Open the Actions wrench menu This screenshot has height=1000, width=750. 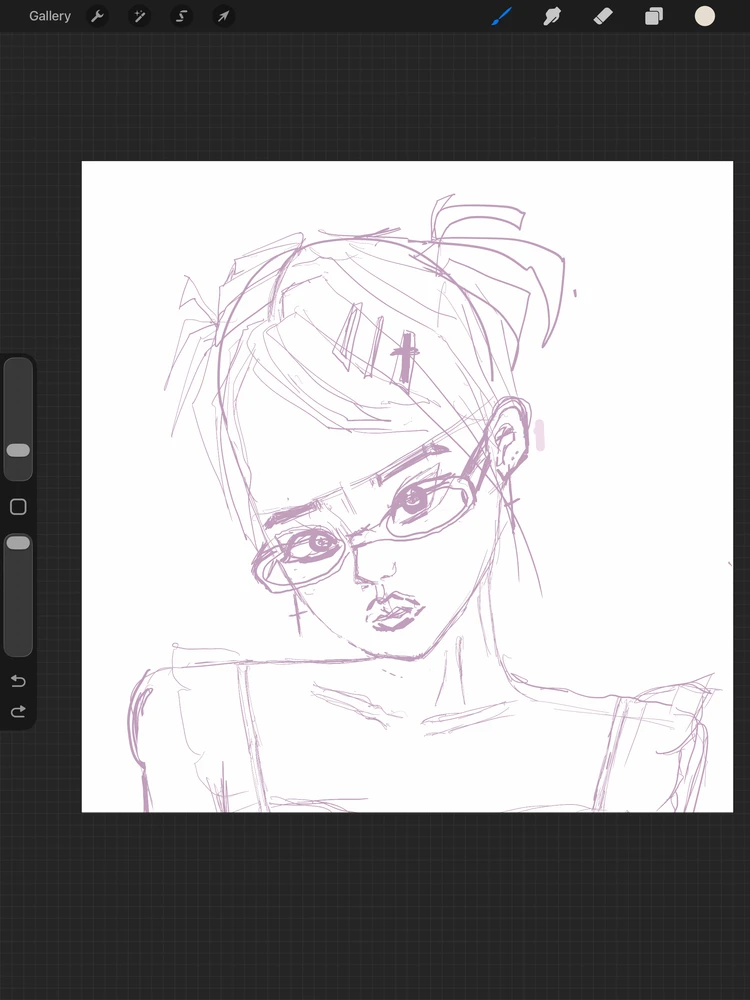[x=97, y=16]
